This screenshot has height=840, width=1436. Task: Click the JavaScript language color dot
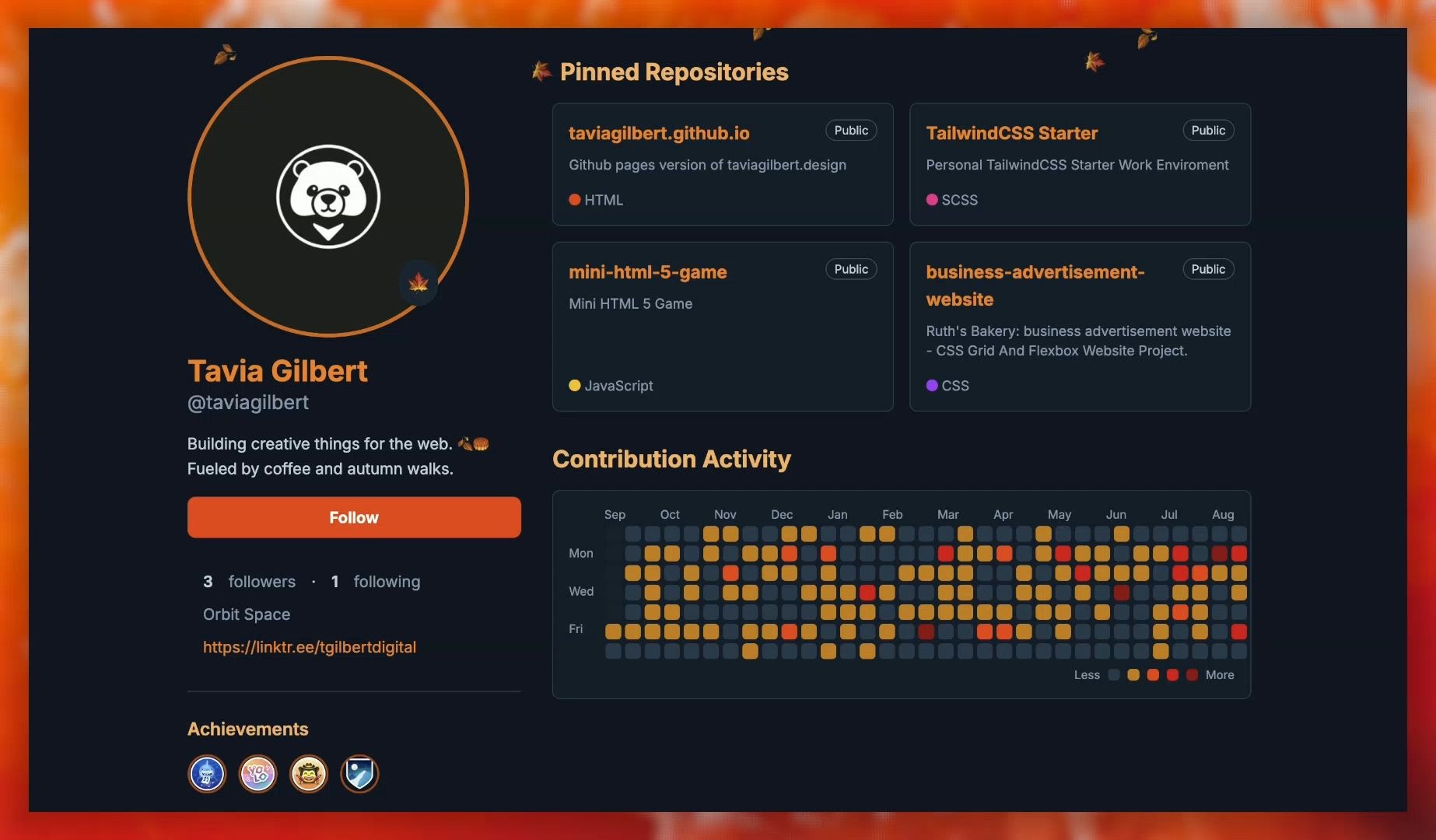[x=575, y=386]
